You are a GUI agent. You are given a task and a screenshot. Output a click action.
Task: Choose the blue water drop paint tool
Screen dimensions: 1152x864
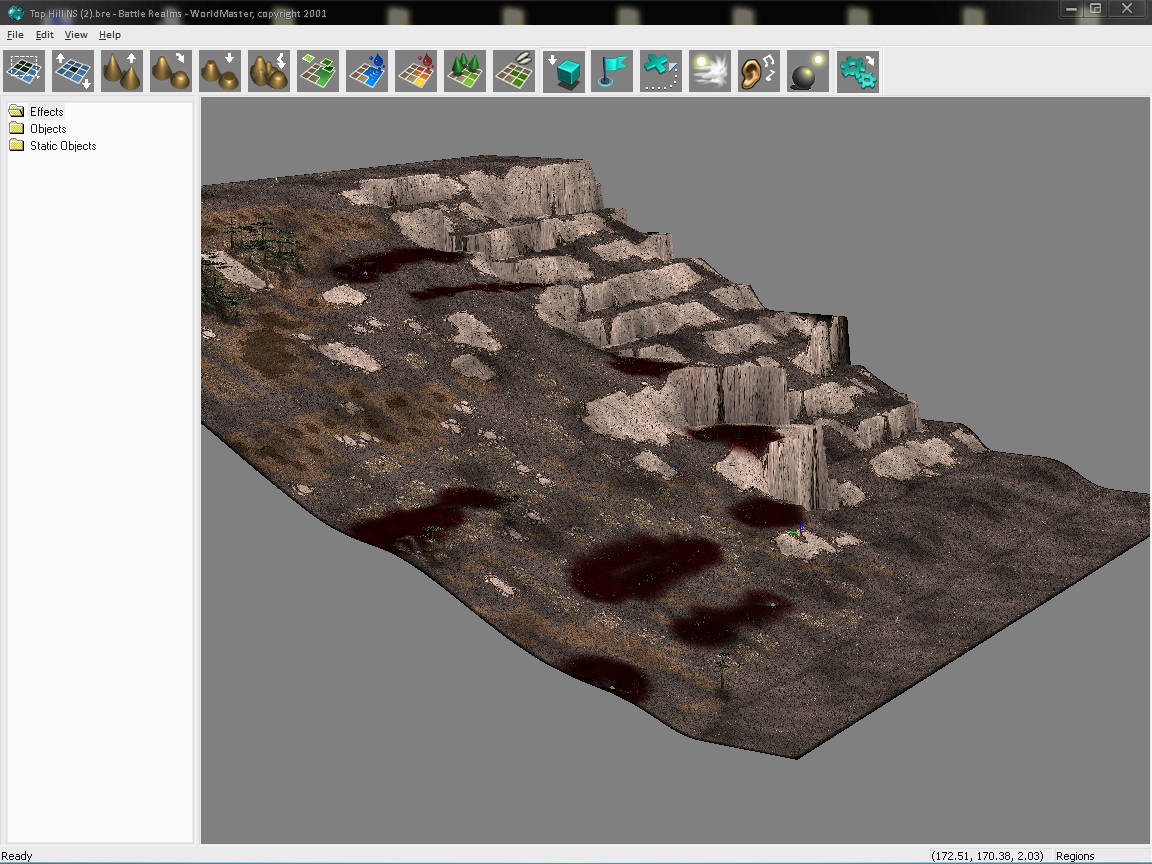[367, 71]
